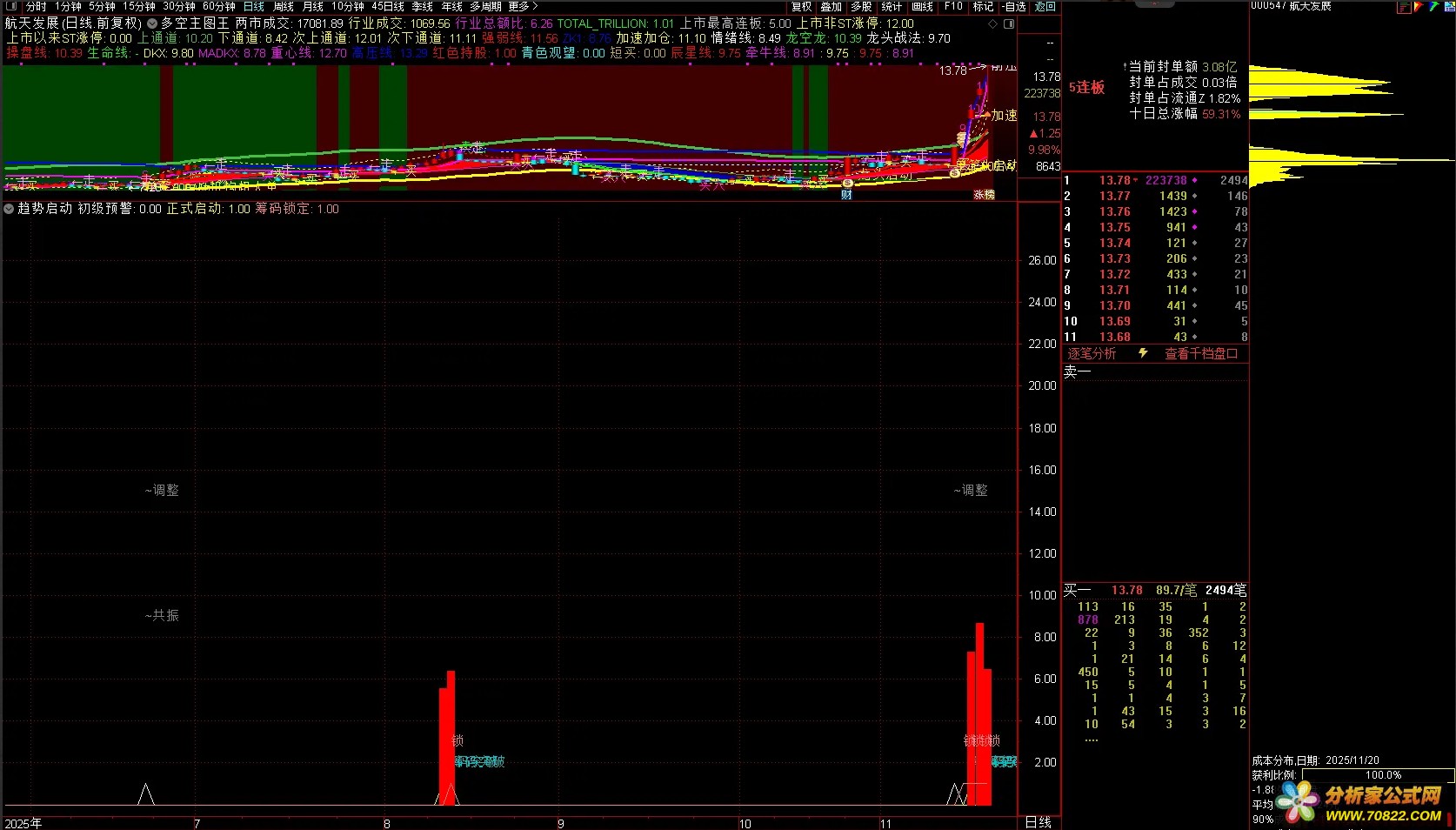Click the 统计 toolbar button
The height and width of the screenshot is (830, 1456).
click(892, 6)
